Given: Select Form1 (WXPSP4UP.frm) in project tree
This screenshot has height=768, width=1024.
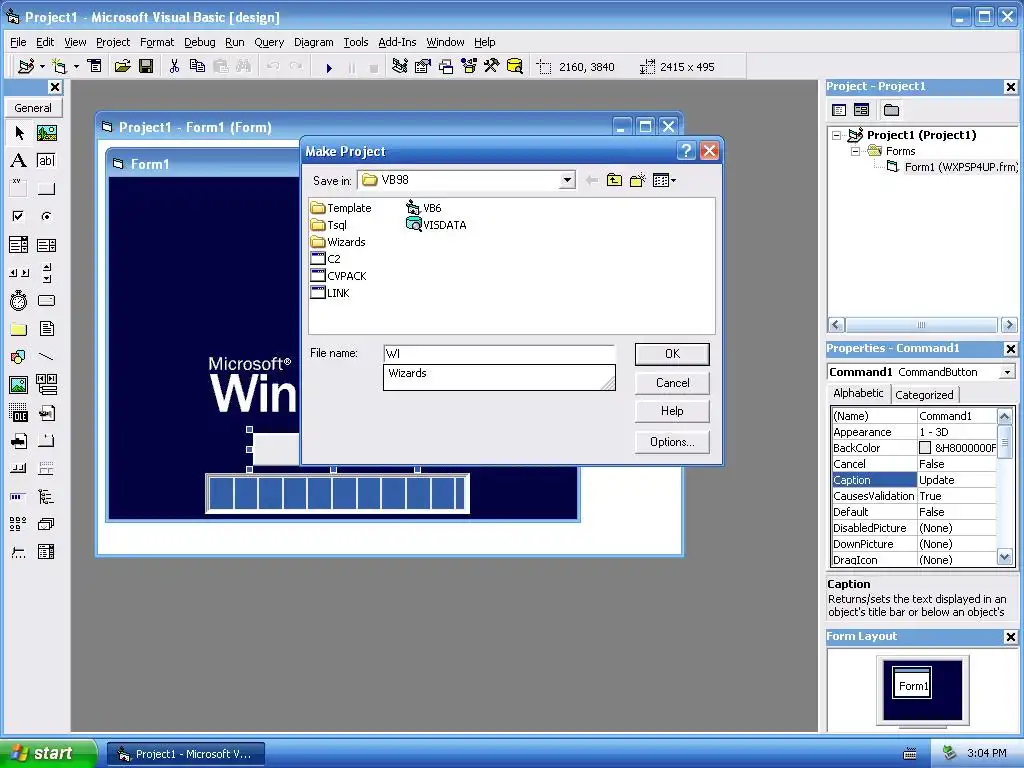Looking at the screenshot, I should pyautogui.click(x=952, y=167).
